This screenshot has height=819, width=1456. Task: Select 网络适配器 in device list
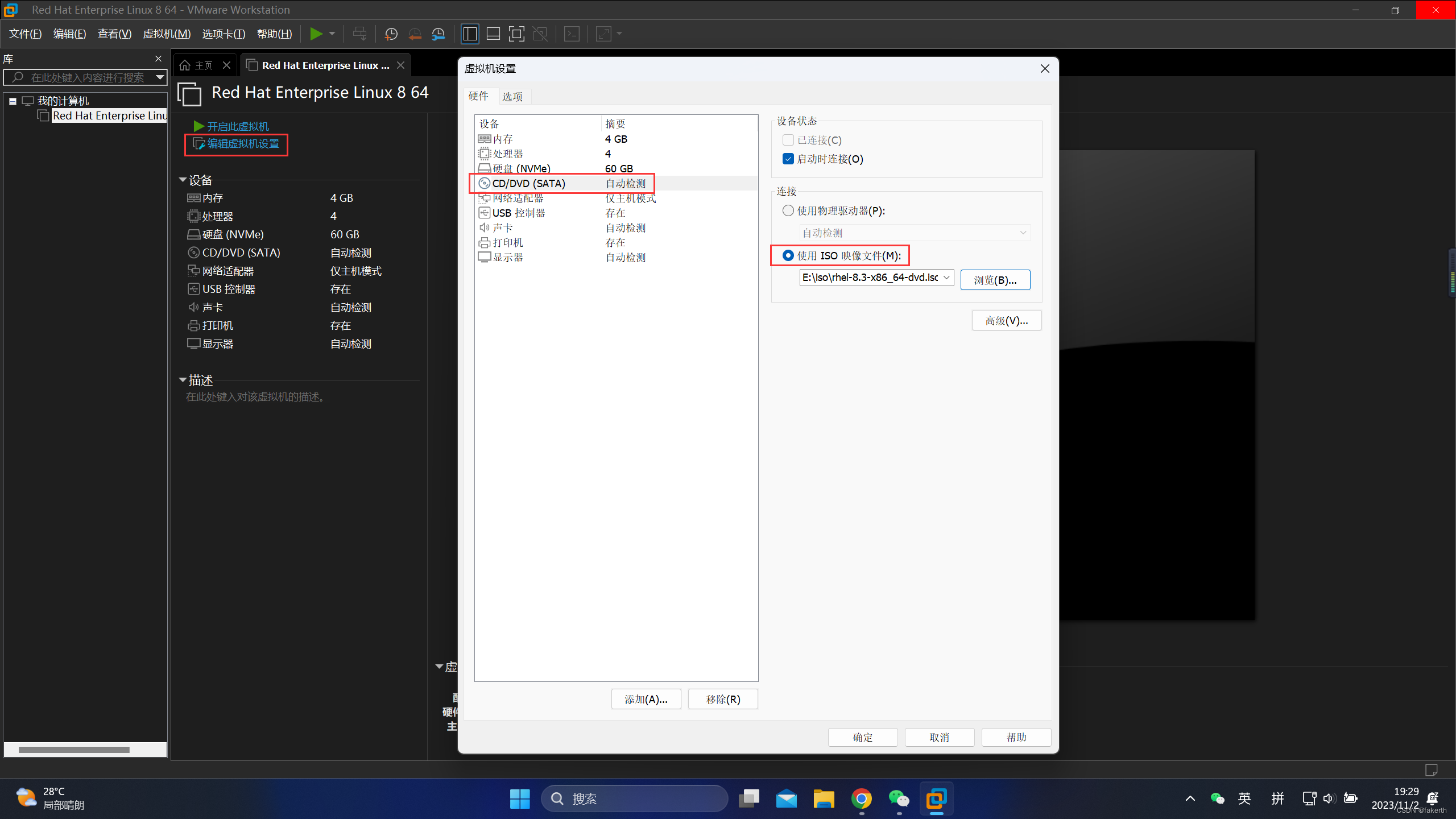tap(518, 198)
